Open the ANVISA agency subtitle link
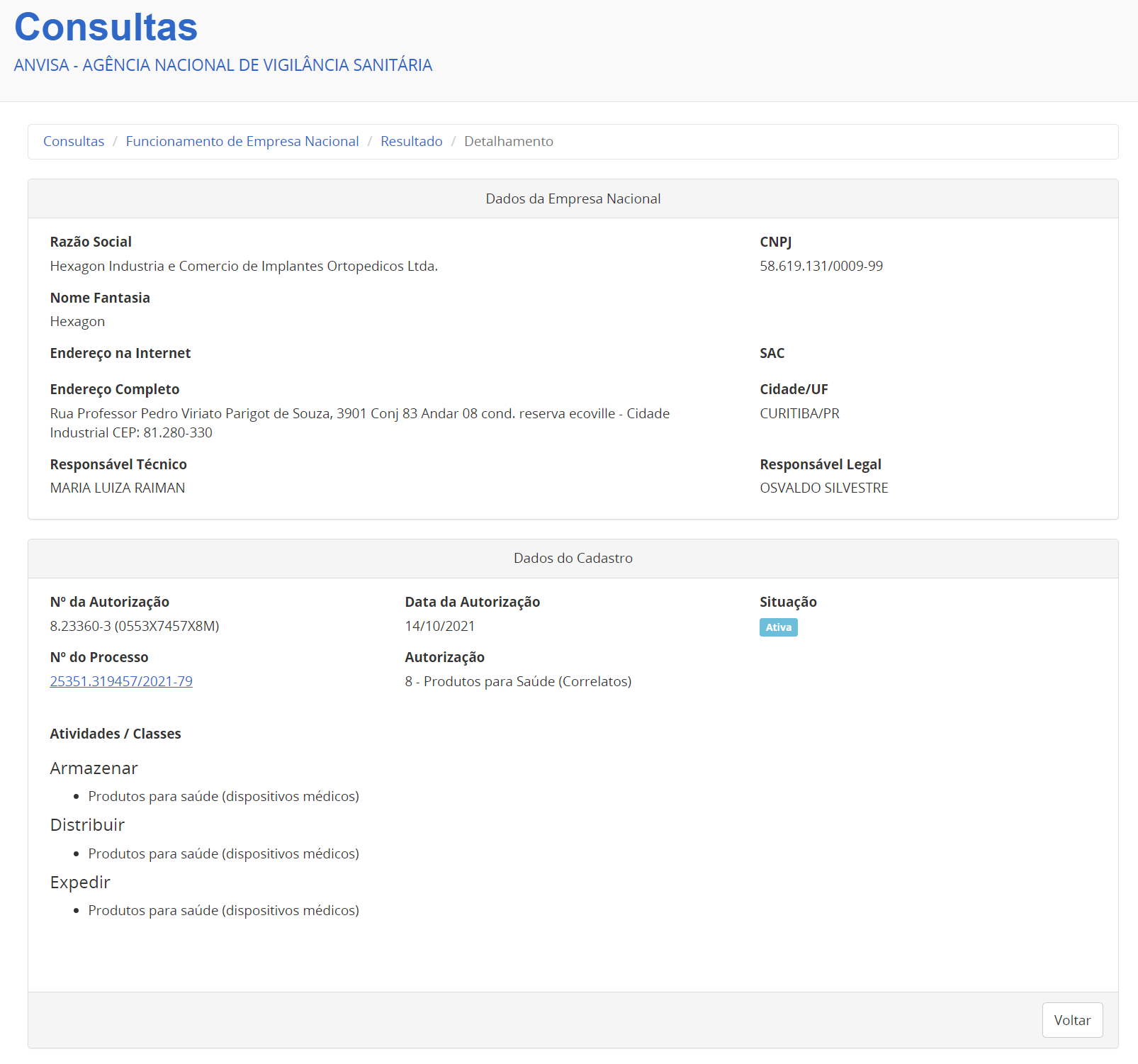 coord(223,65)
